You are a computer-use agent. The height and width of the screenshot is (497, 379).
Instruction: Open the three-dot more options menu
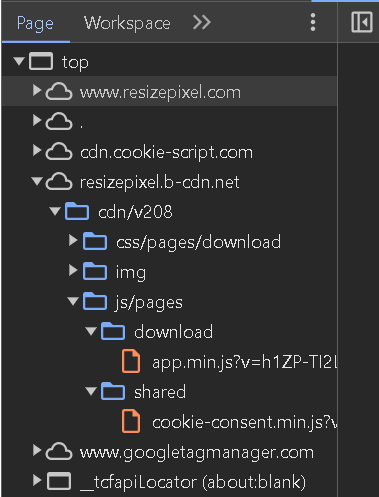coord(313,22)
